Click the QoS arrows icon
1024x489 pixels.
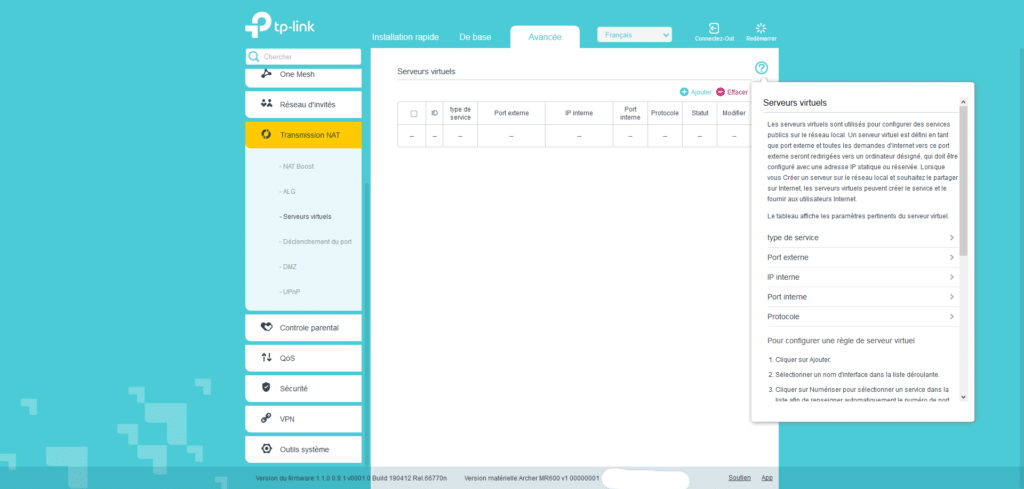(x=266, y=358)
